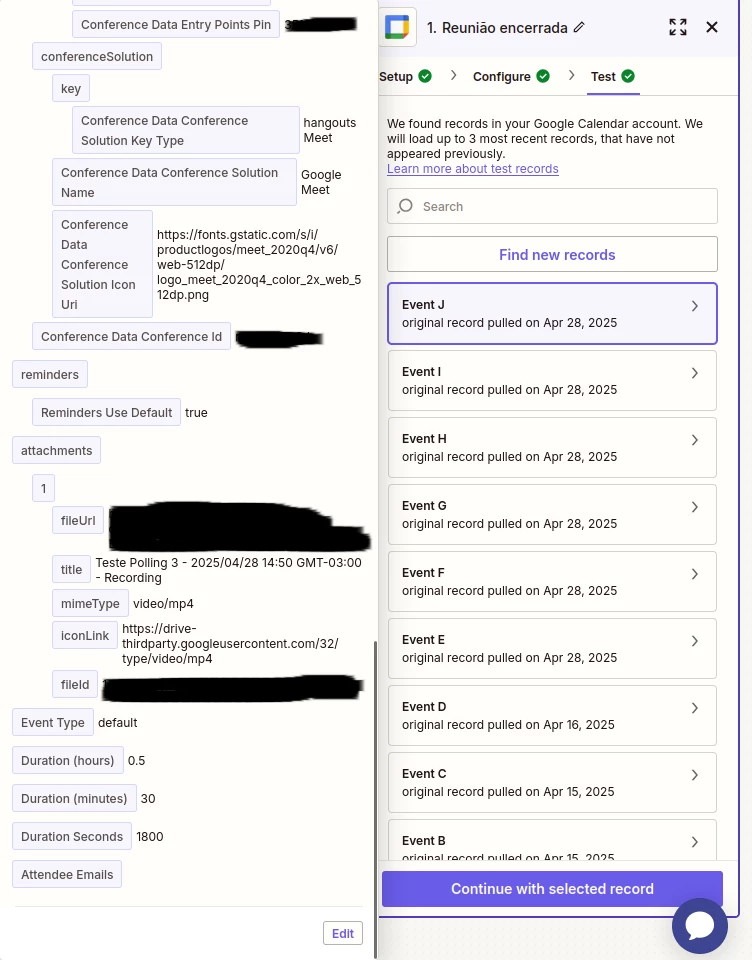Expand Event E chevron

pyautogui.click(x=694, y=641)
